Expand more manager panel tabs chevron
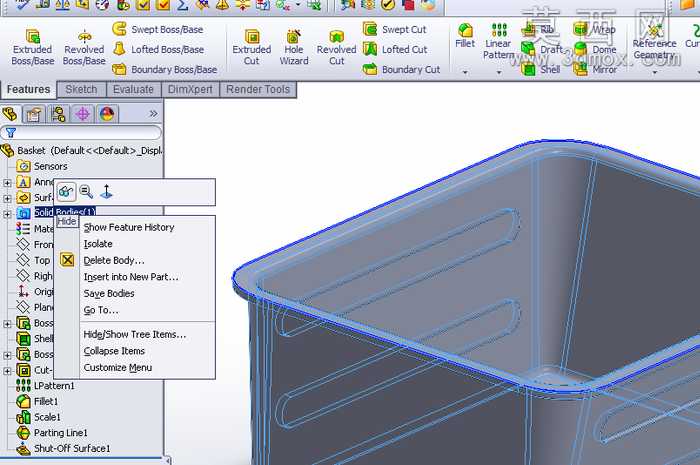This screenshot has width=700, height=465. click(x=153, y=114)
